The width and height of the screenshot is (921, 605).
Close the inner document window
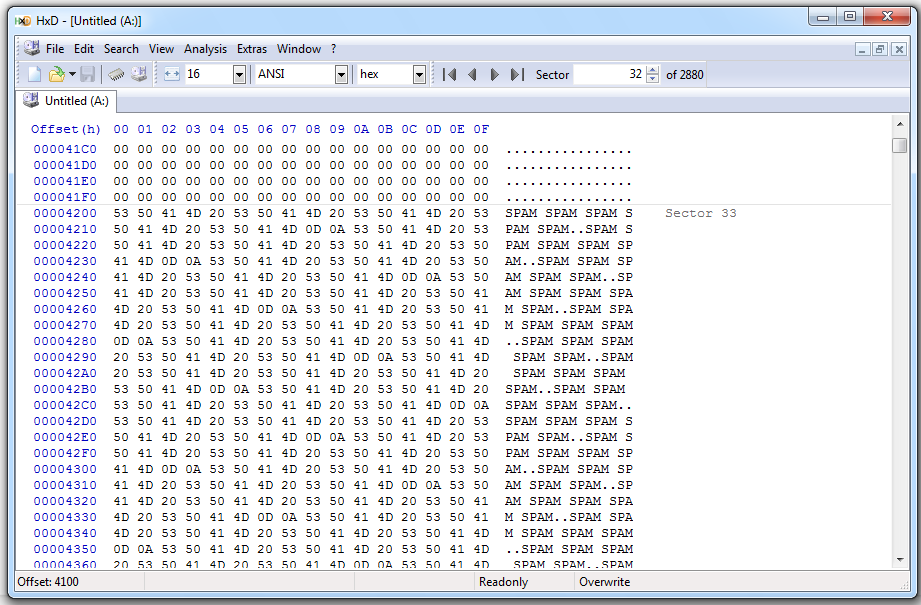[899, 49]
